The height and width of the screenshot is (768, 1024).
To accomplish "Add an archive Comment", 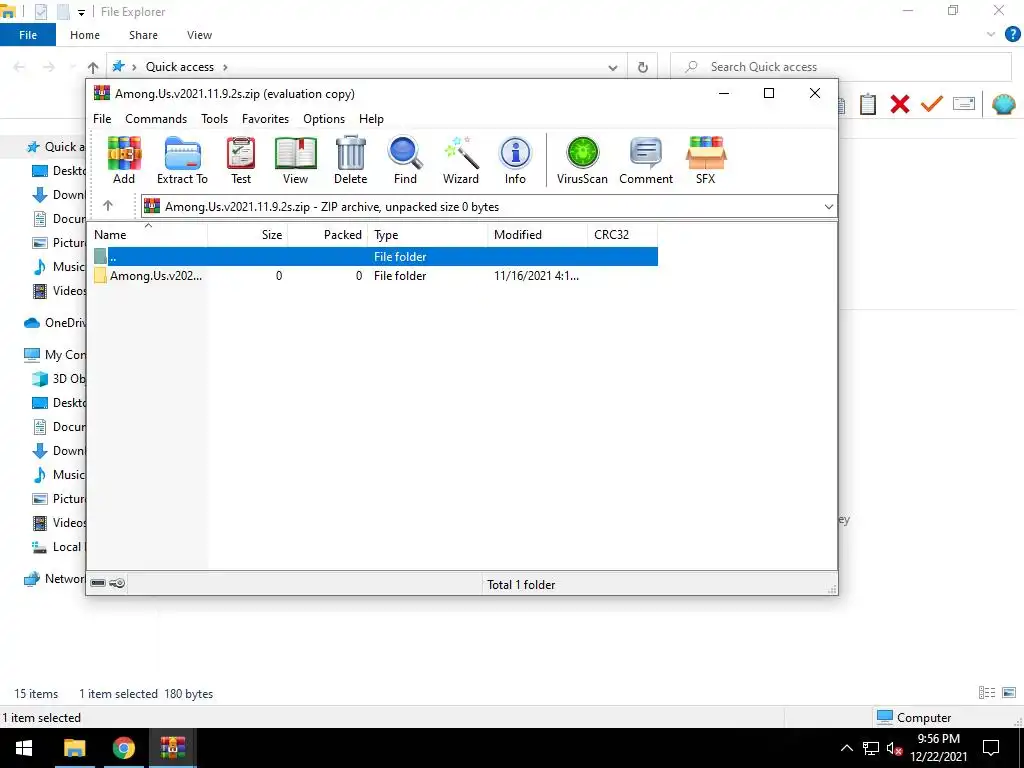I will point(646,160).
